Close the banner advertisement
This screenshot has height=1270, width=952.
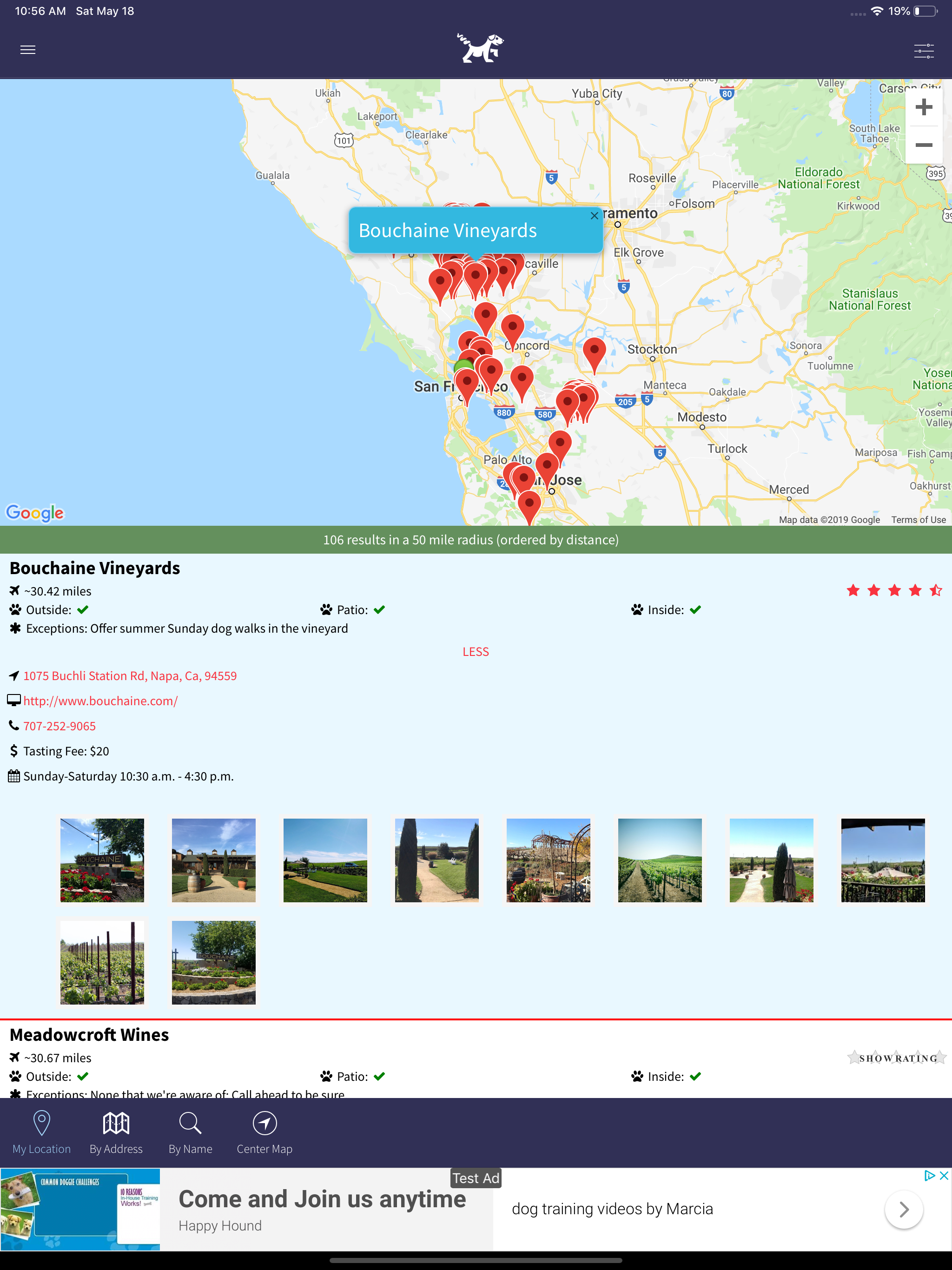943,1175
